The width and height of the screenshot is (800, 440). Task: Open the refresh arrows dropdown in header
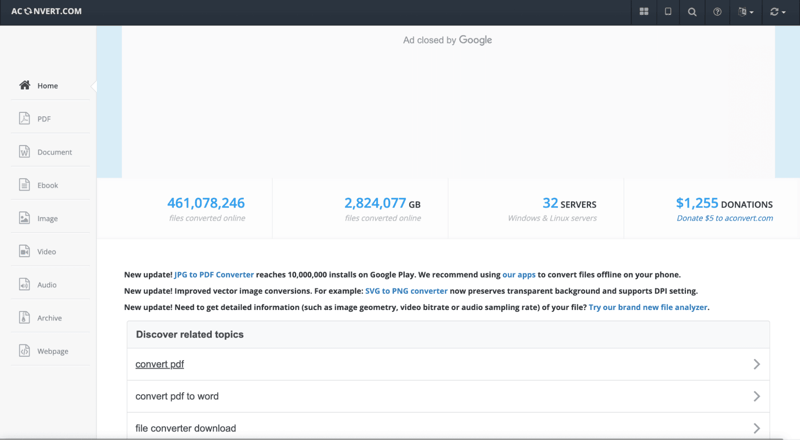[776, 12]
